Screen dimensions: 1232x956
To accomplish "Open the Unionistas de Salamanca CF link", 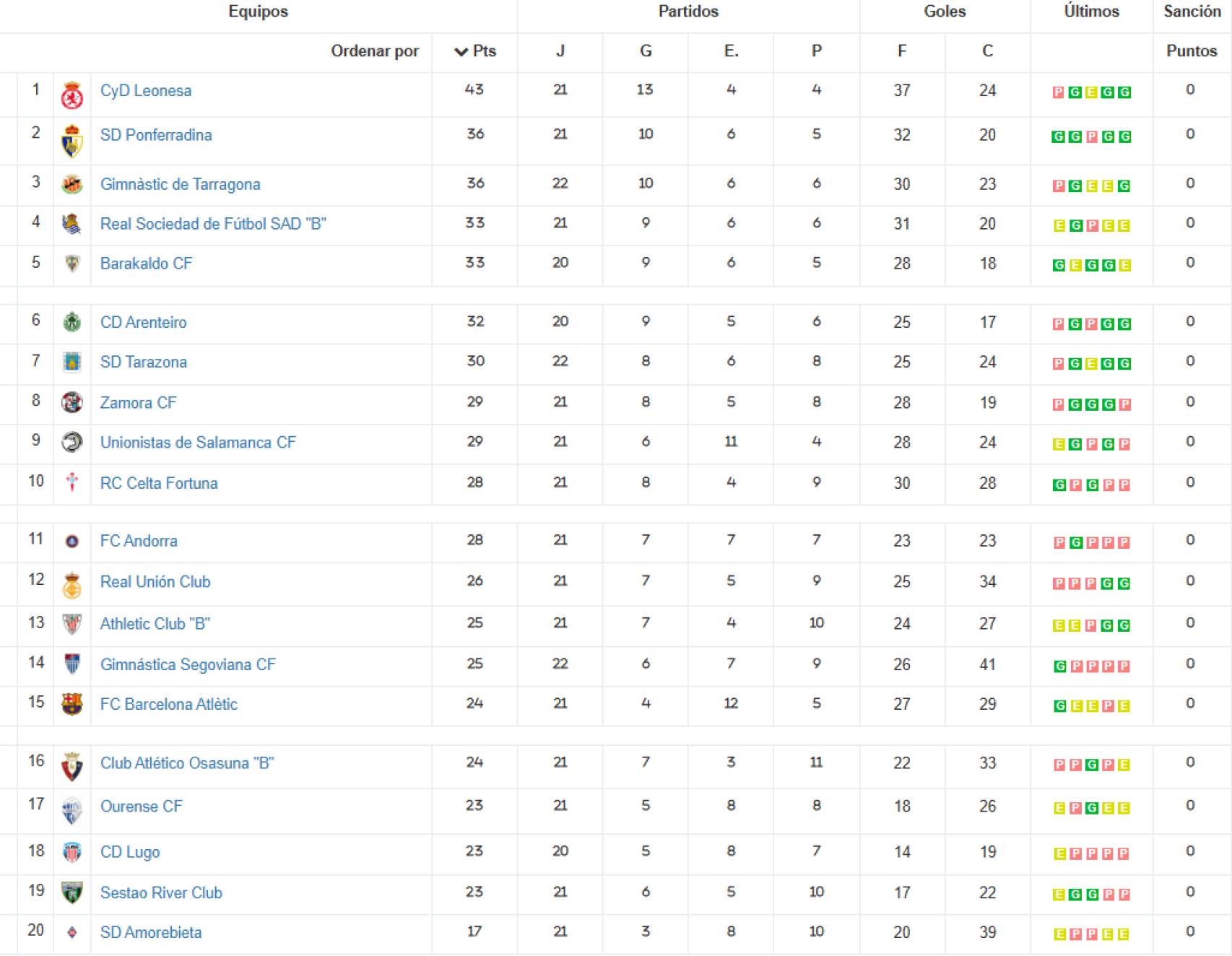I will (198, 443).
